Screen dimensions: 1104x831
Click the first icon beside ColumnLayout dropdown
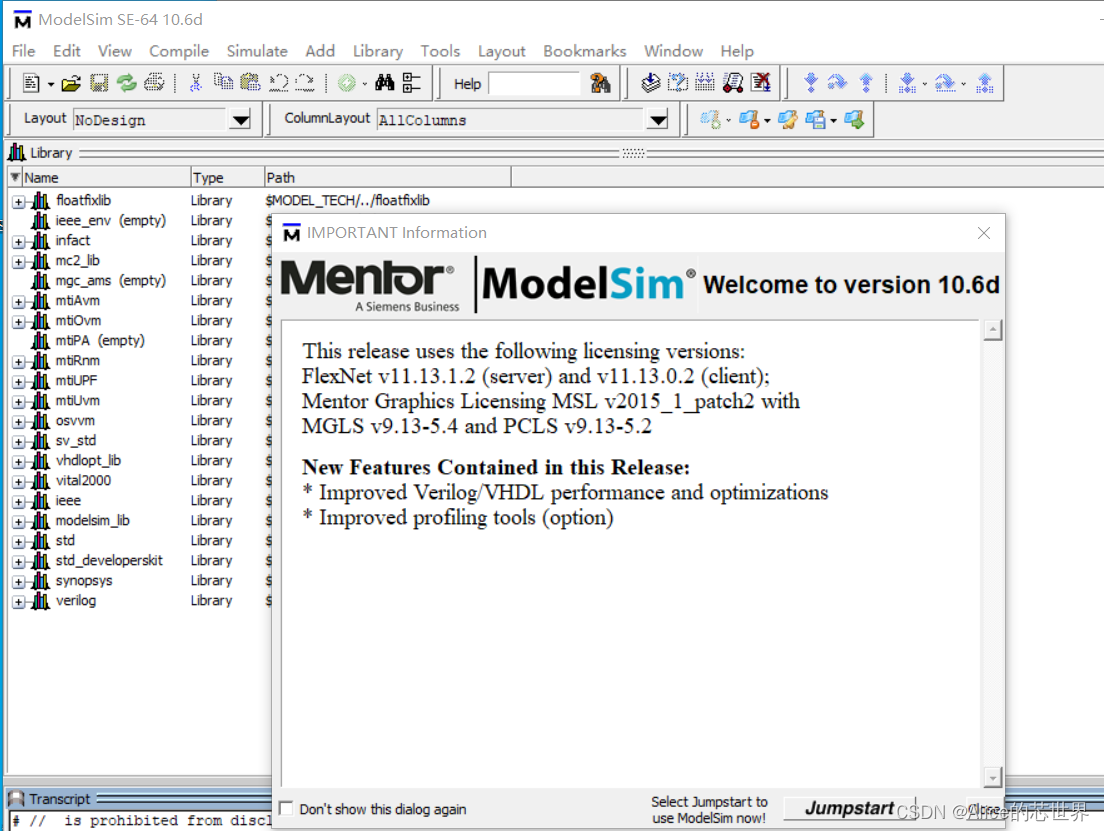coord(710,120)
